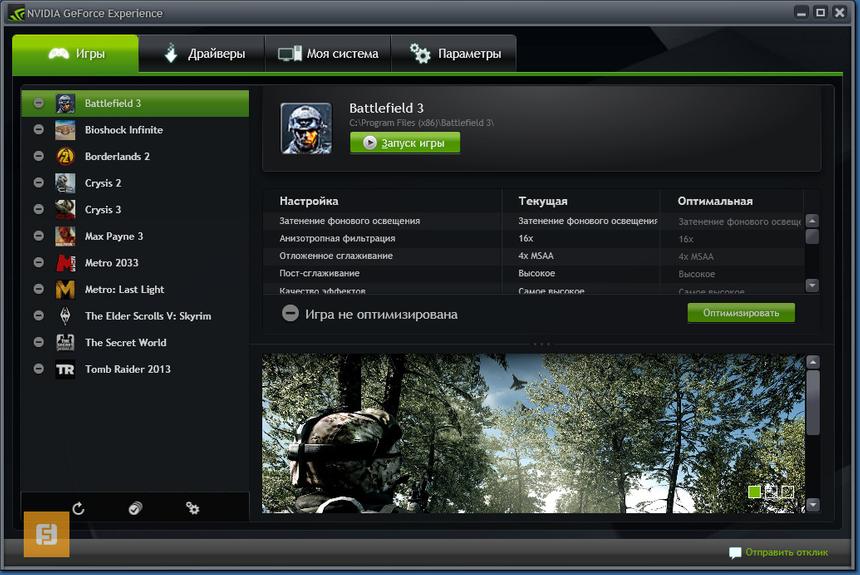Click the Отложенное сглаживание setting row
Screen dimensions: 860x575
pyautogui.click(x=534, y=256)
